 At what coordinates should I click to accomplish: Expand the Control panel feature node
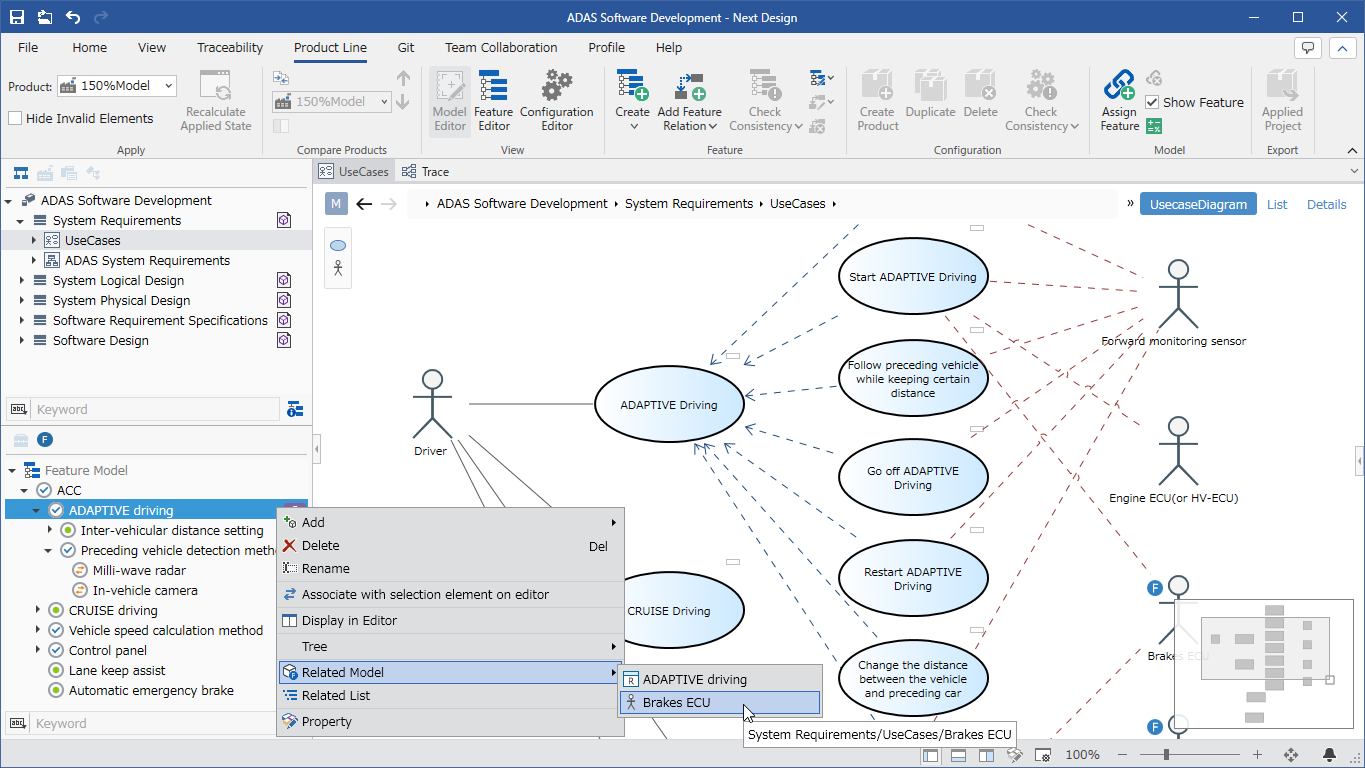36,650
